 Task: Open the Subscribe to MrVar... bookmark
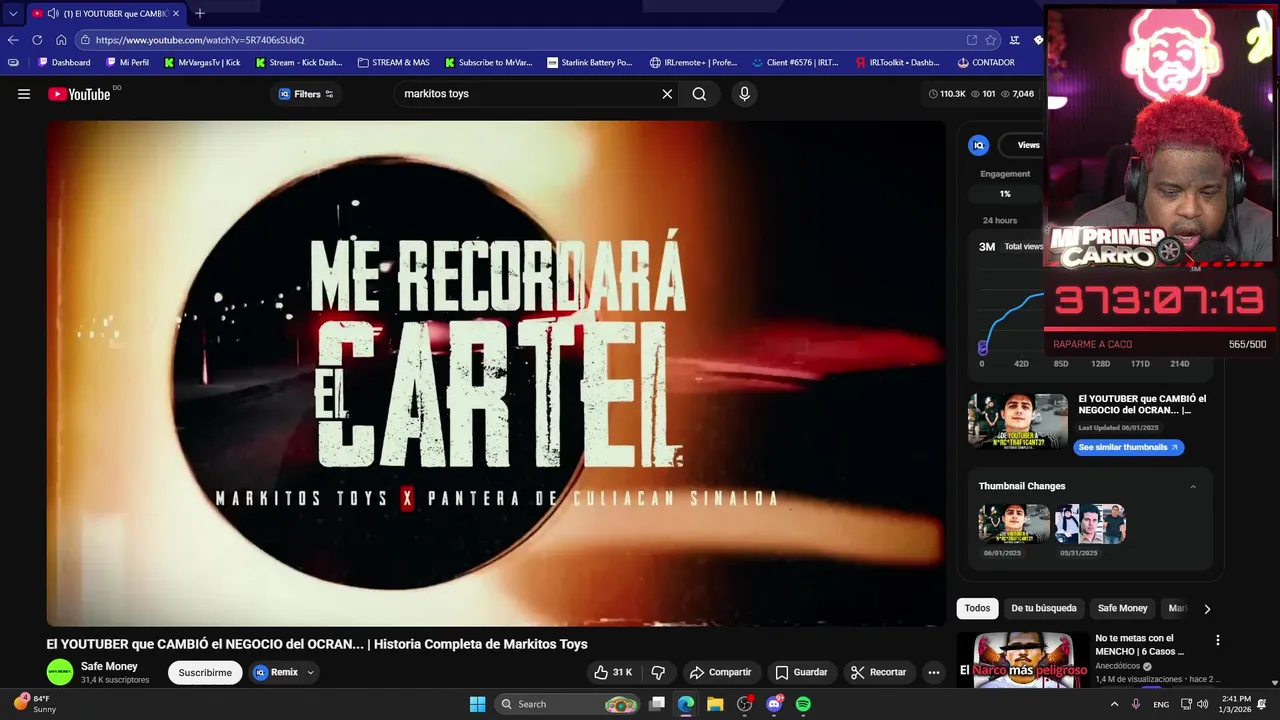(x=488, y=62)
